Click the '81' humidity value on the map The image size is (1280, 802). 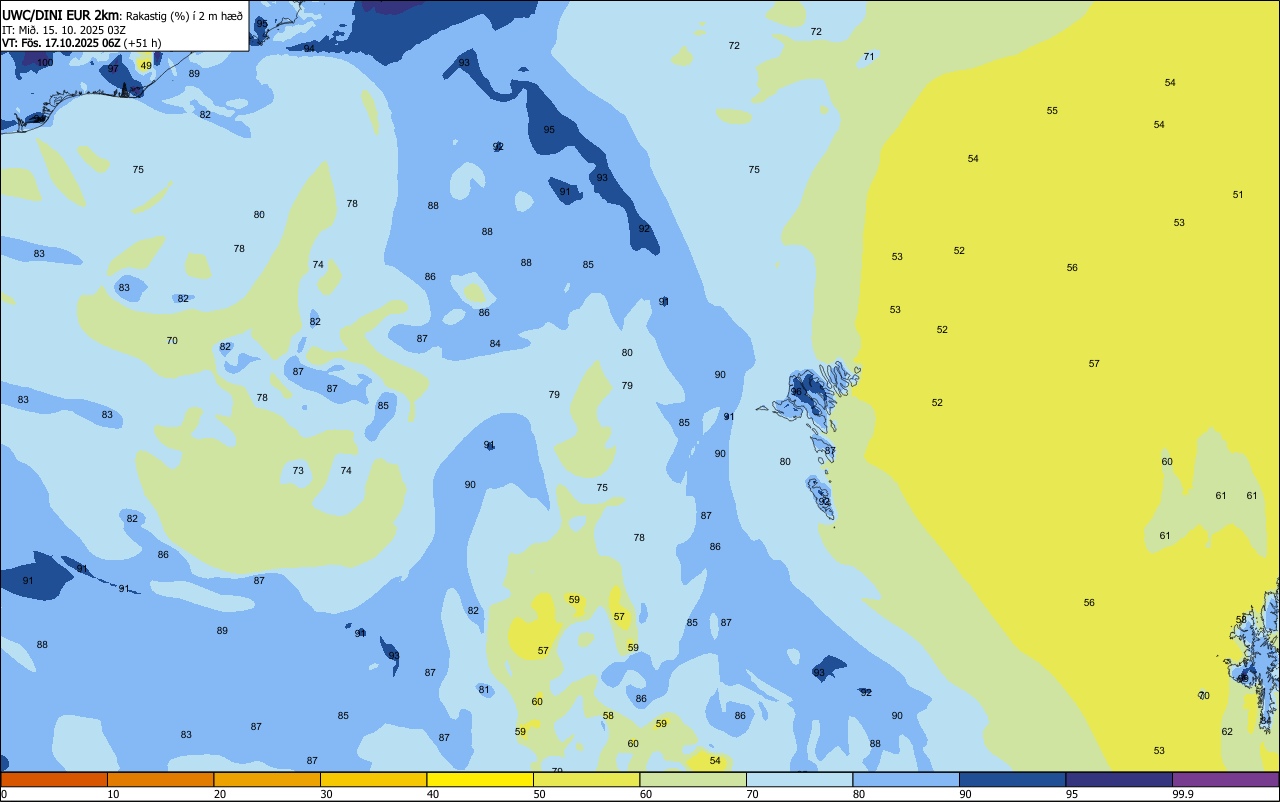pos(484,690)
